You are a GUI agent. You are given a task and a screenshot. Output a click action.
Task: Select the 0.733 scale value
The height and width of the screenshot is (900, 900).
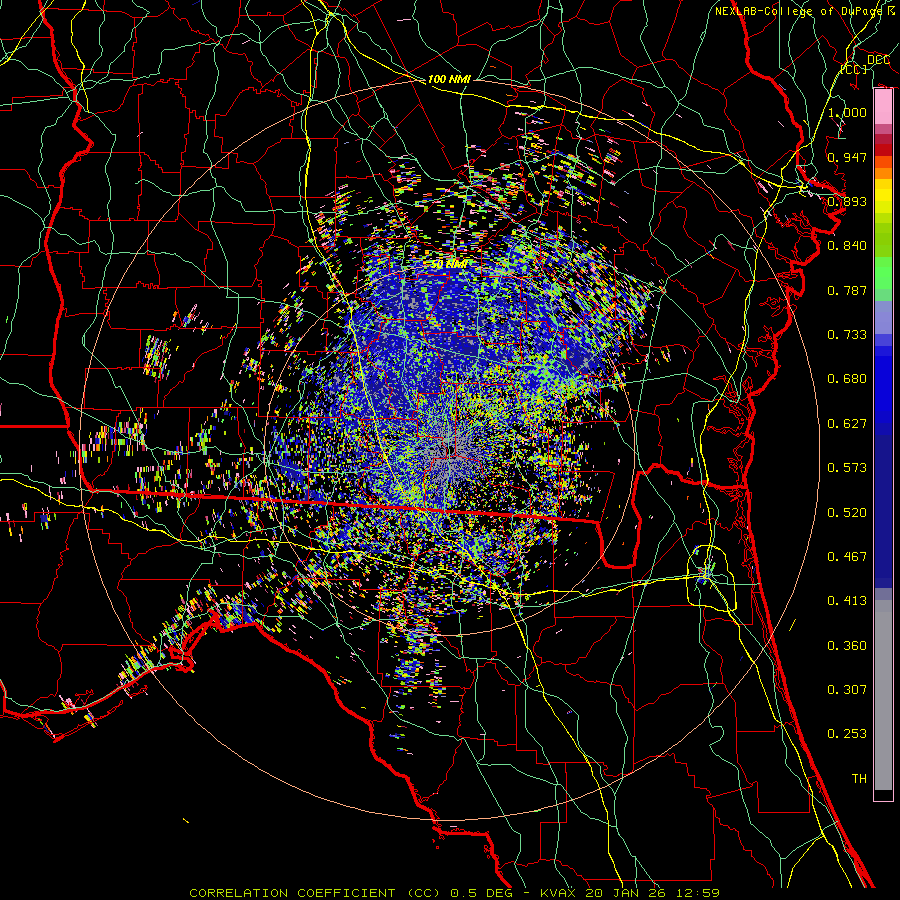tap(847, 335)
